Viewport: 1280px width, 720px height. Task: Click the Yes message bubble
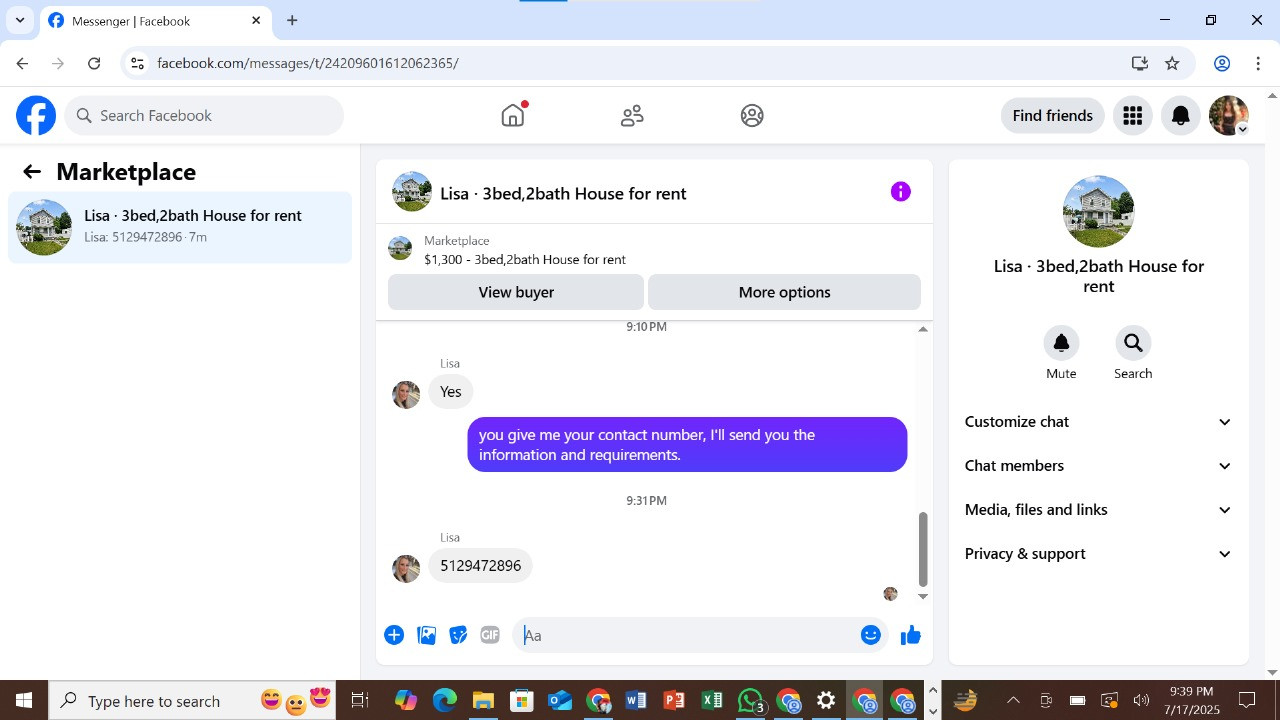tap(451, 392)
